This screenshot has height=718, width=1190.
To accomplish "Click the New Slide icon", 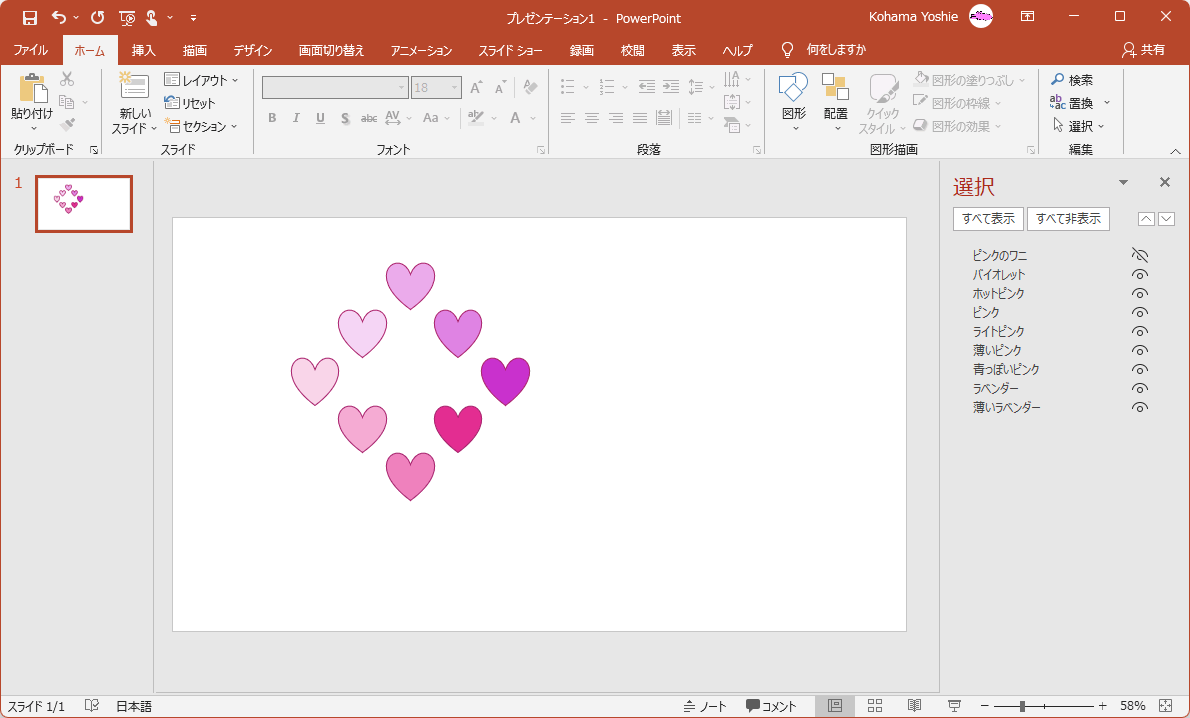I will pyautogui.click(x=134, y=88).
